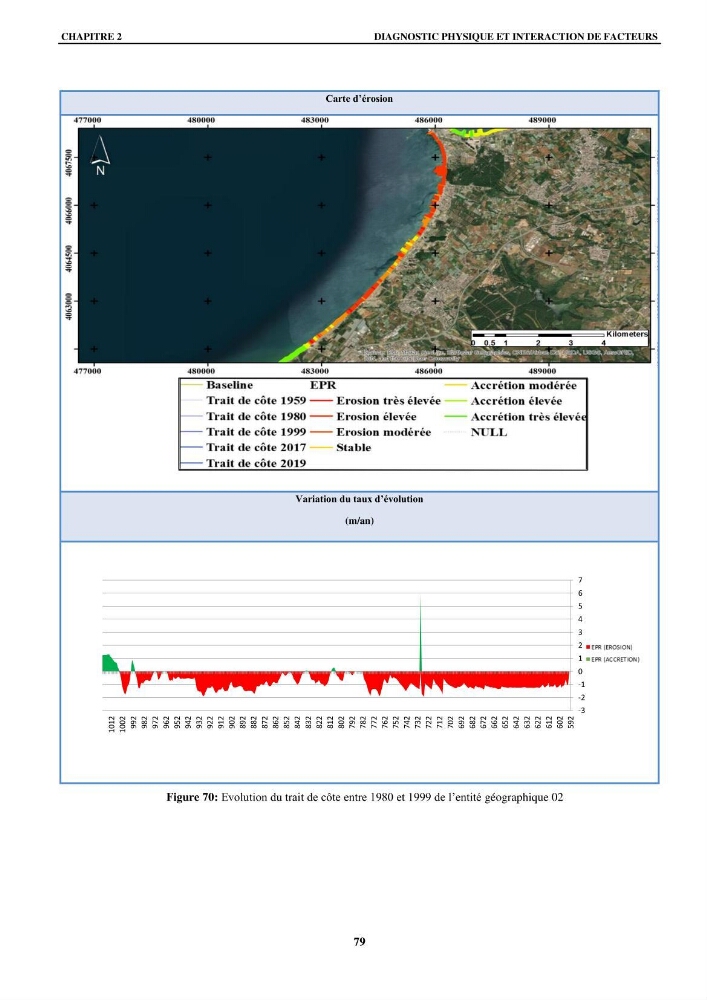
Task: Click the Kilometers scale bar on map
Action: click(560, 338)
